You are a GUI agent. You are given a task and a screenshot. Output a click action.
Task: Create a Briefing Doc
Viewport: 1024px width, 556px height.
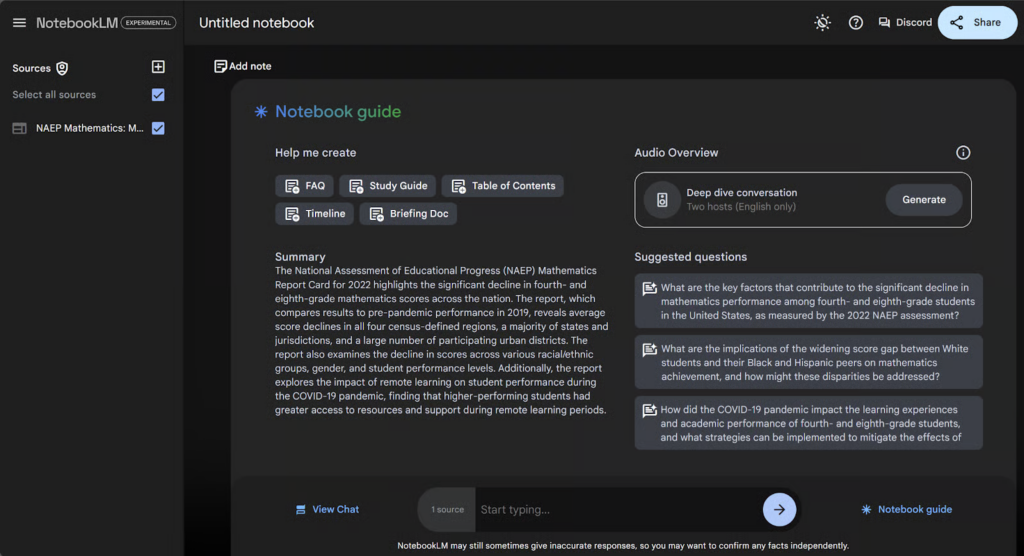coord(408,214)
